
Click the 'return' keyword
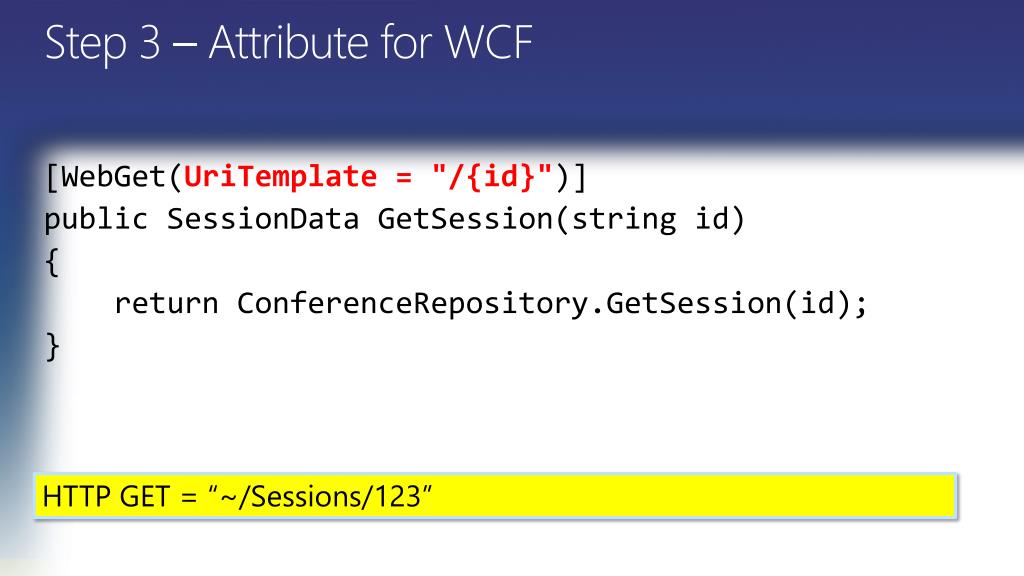click(x=166, y=304)
